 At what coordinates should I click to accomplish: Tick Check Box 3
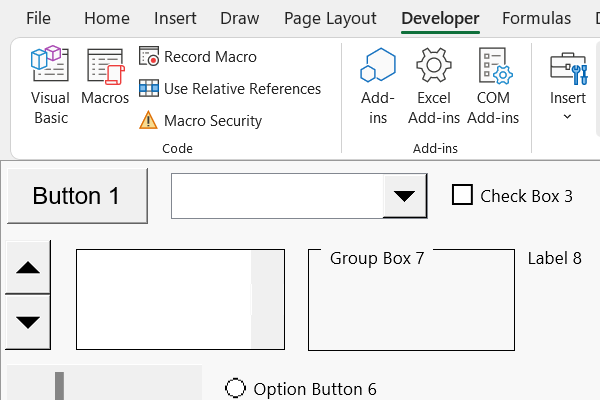point(462,195)
